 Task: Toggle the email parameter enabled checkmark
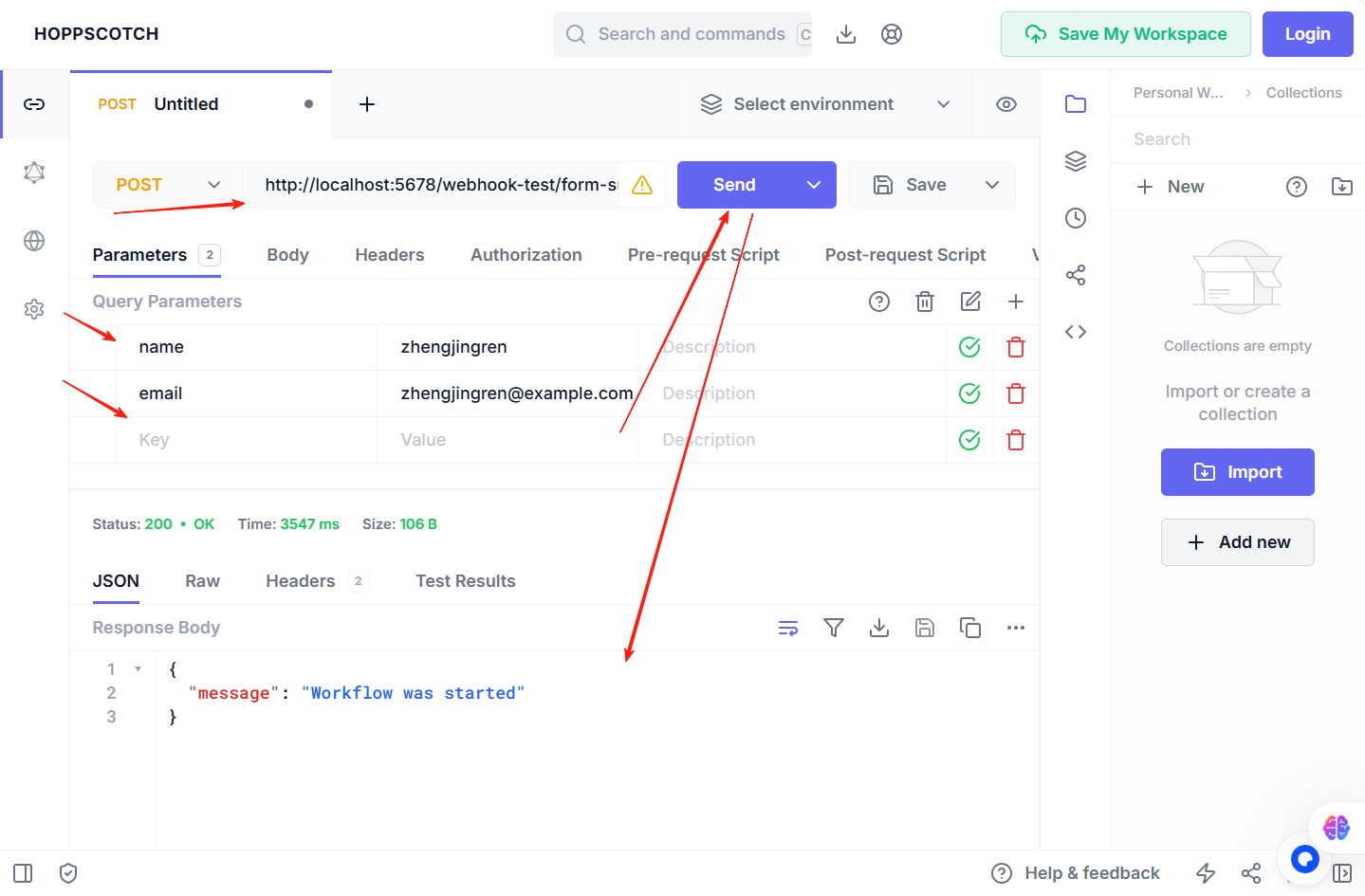pyautogui.click(x=969, y=393)
